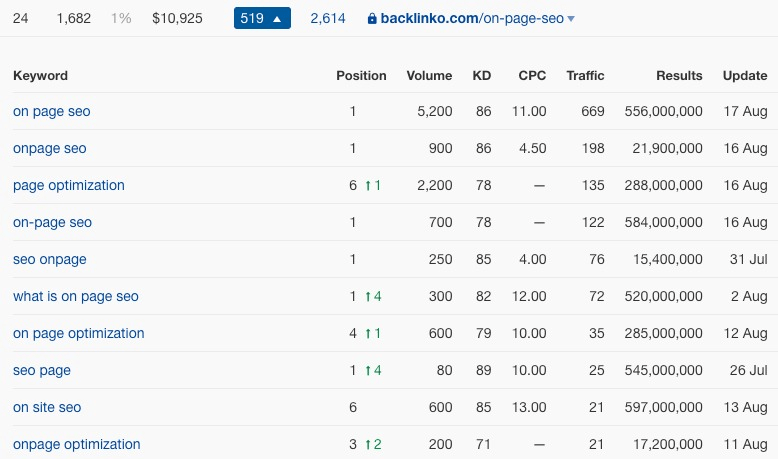Open the 'seo page' keyword link
This screenshot has width=778, height=459.
[42, 370]
